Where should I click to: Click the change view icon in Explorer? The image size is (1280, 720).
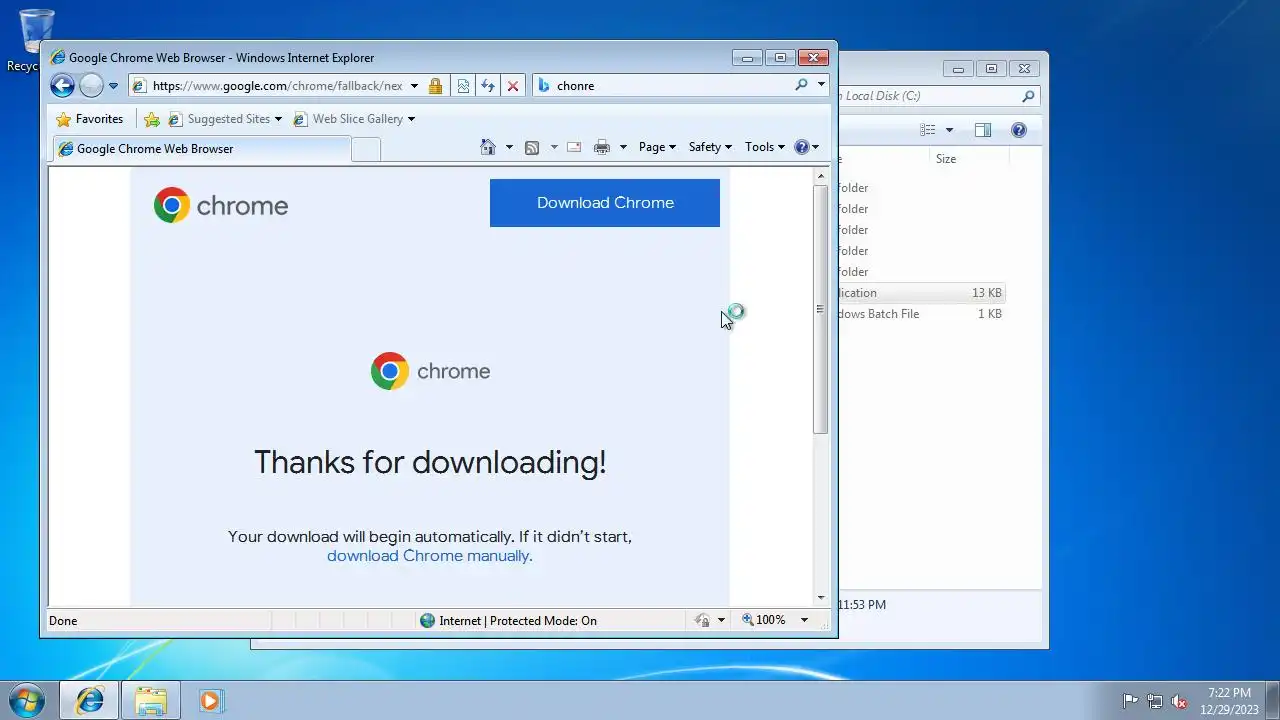click(928, 130)
